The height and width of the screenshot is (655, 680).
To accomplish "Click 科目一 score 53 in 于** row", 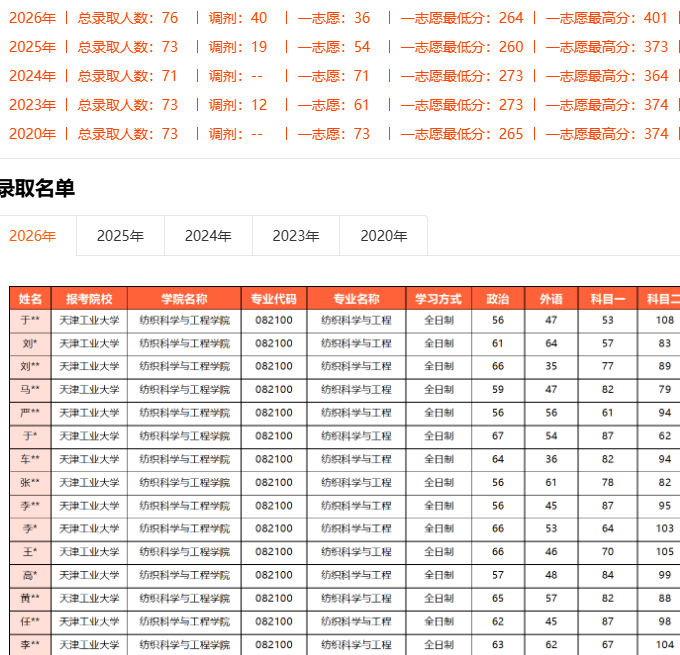I will [x=608, y=320].
